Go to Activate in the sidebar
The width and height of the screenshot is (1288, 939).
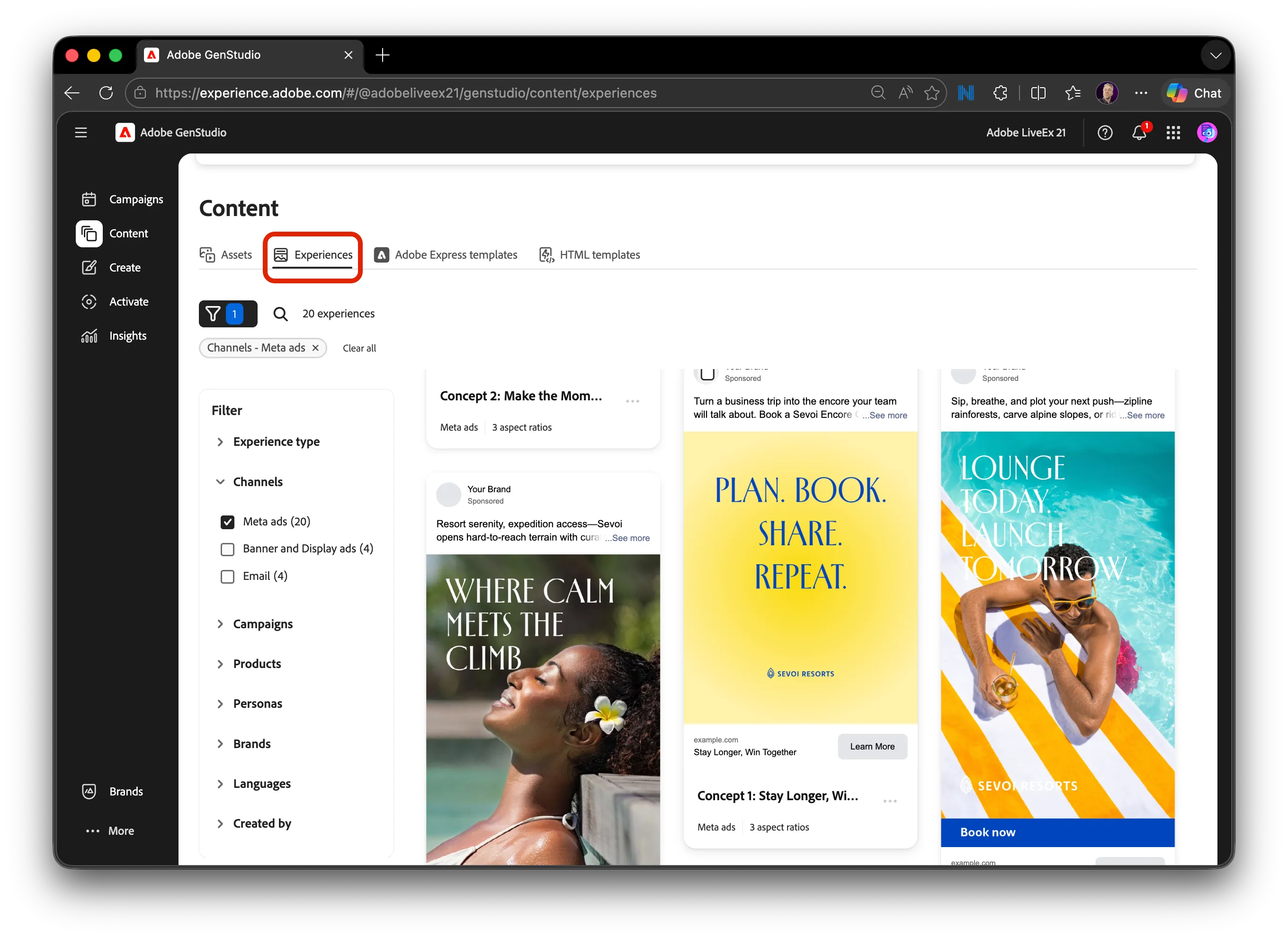(115, 302)
